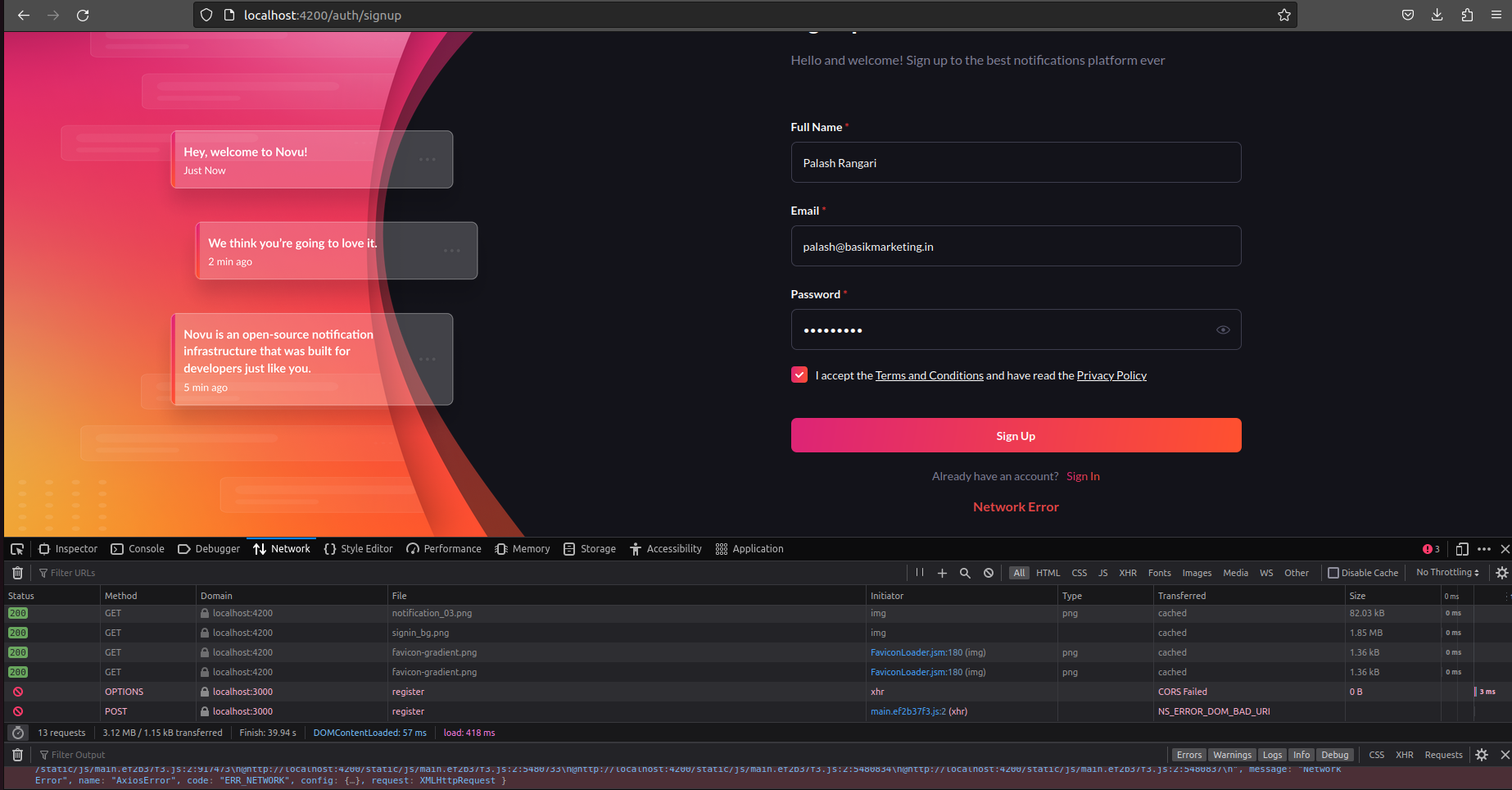
Task: Uncheck the Terms and Conditions acceptance
Action: pos(799,375)
